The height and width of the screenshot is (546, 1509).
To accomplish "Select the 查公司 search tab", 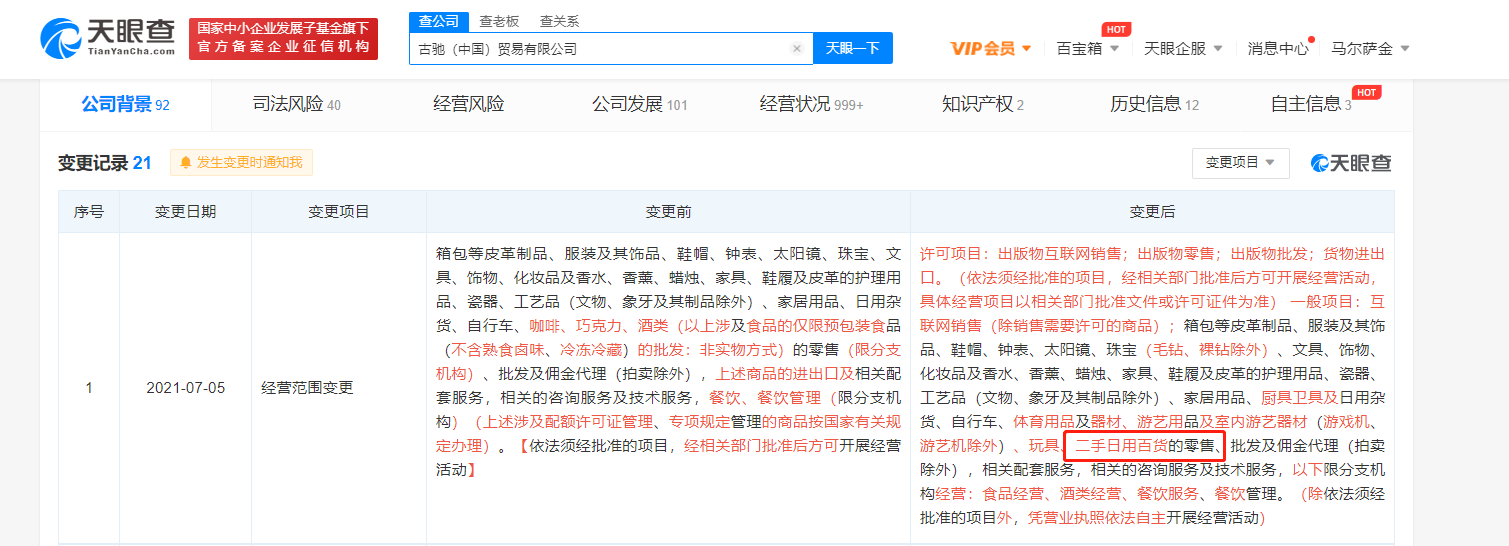I will [x=438, y=21].
